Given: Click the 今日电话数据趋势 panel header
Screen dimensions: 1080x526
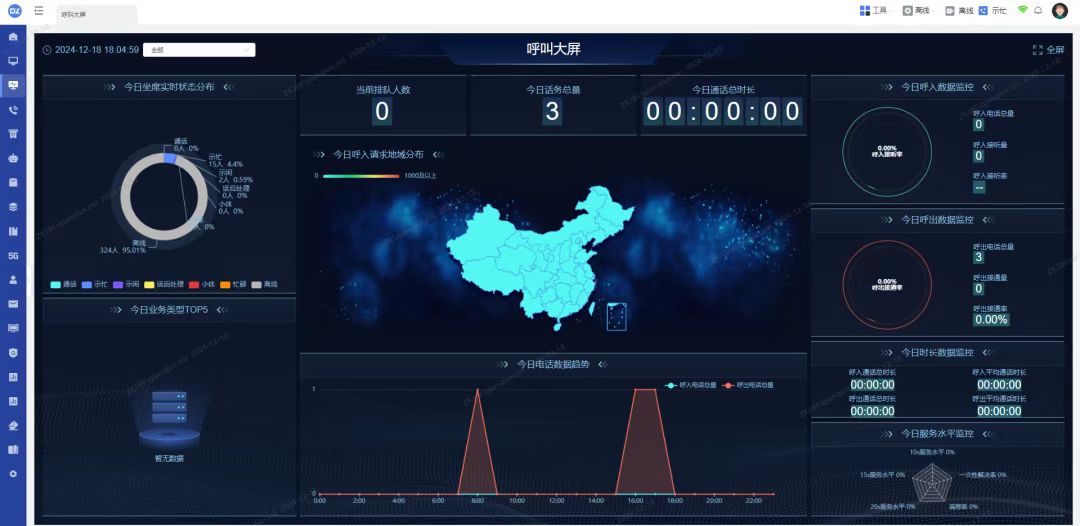Looking at the screenshot, I should click(x=553, y=364).
